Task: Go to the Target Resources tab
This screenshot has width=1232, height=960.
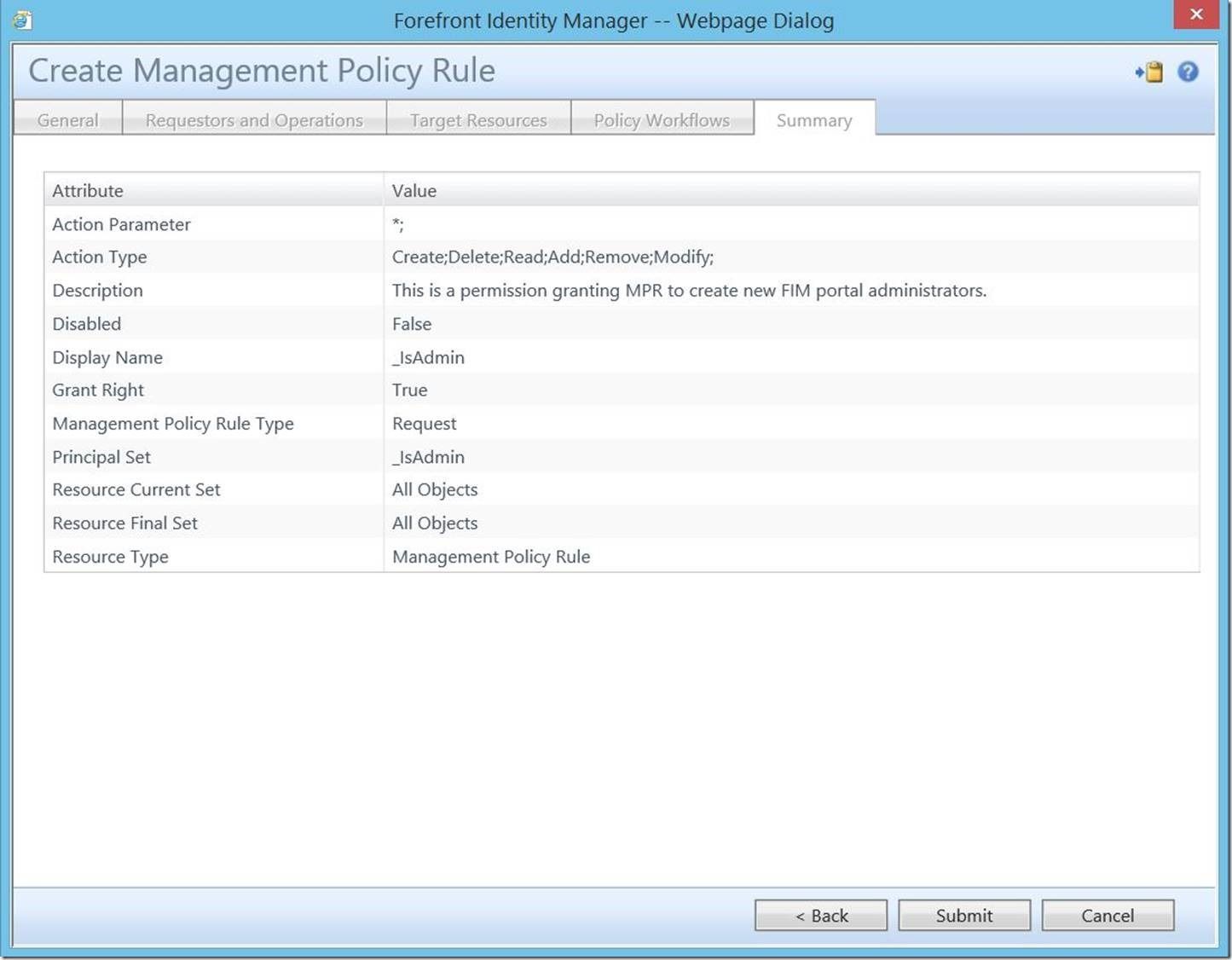Action: pyautogui.click(x=478, y=120)
